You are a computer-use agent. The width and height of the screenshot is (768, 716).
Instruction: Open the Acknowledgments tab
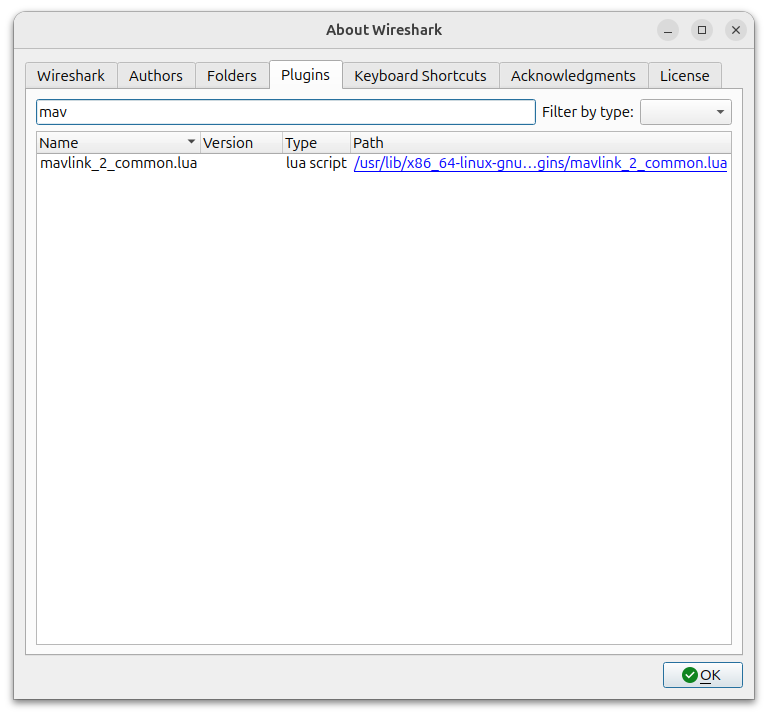pos(573,76)
